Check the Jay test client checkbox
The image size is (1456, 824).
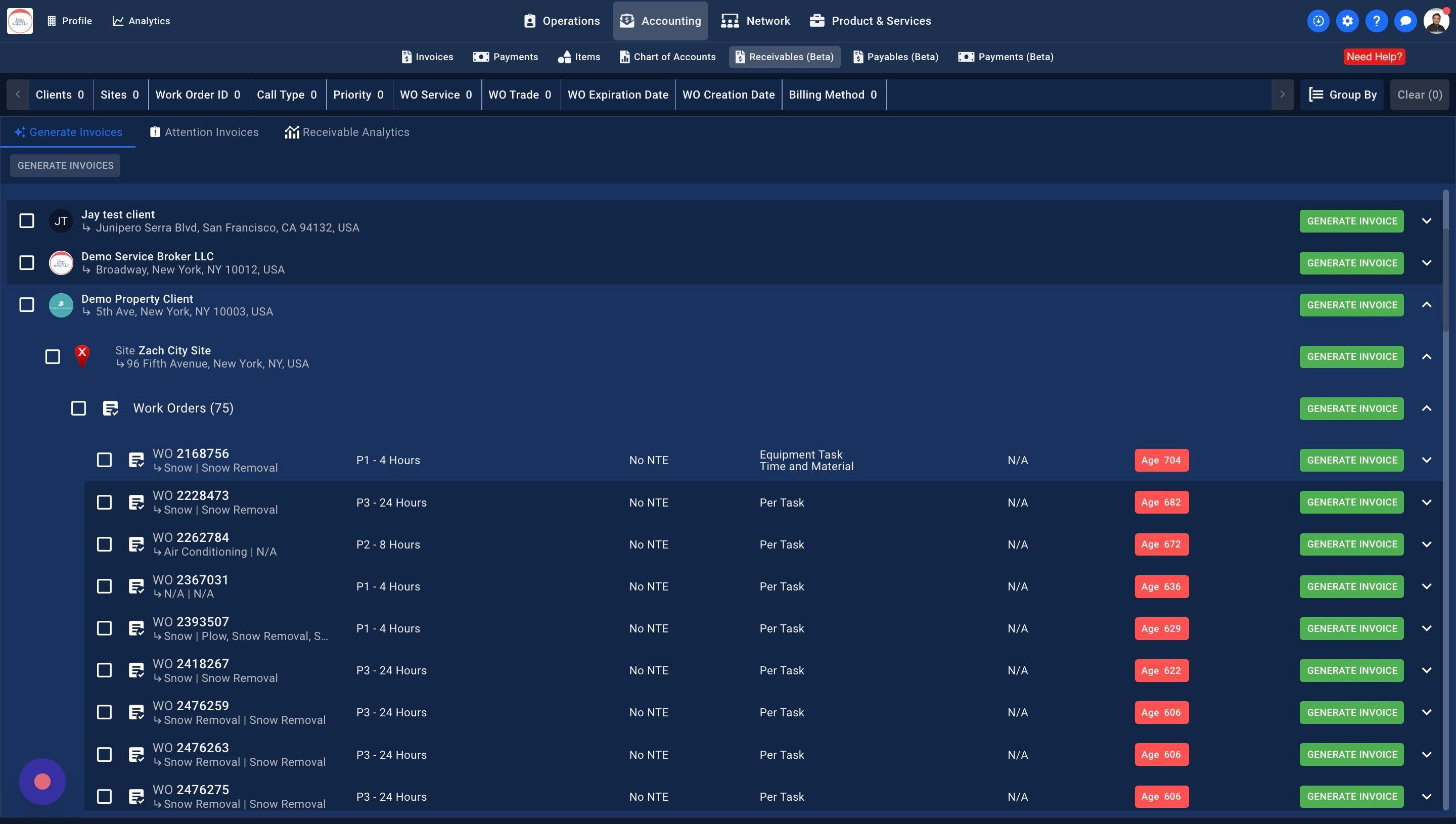(27, 221)
